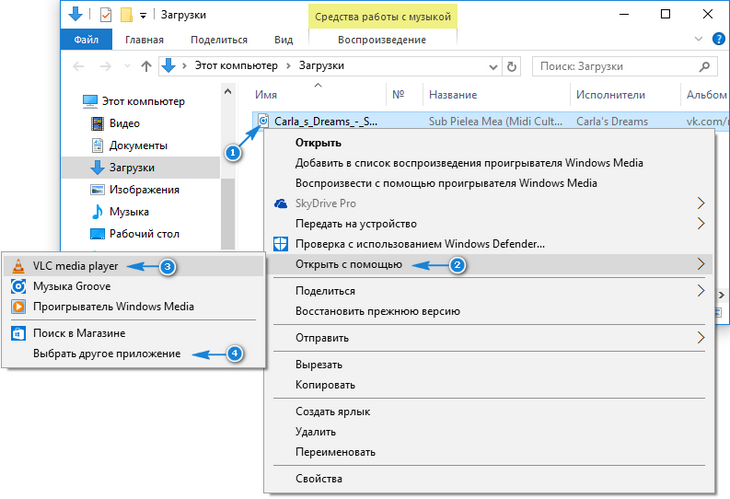Open the Файл menu button
730x499 pixels.
86,40
